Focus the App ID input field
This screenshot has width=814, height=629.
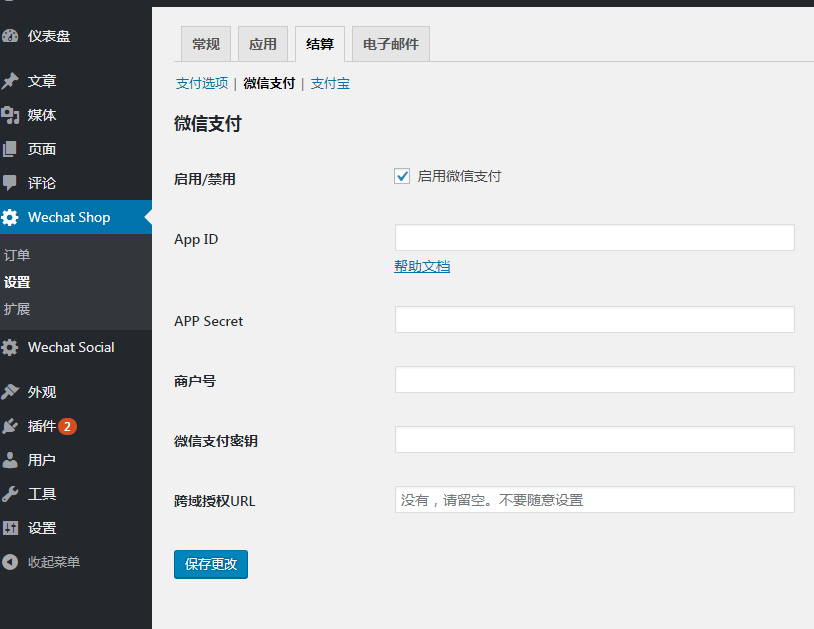(x=594, y=237)
